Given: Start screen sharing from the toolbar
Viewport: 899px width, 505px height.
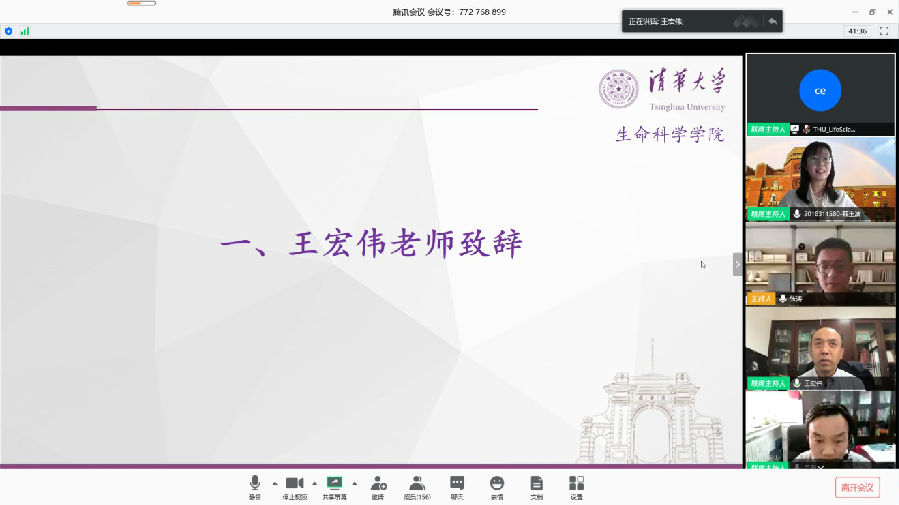Looking at the screenshot, I should [x=334, y=486].
